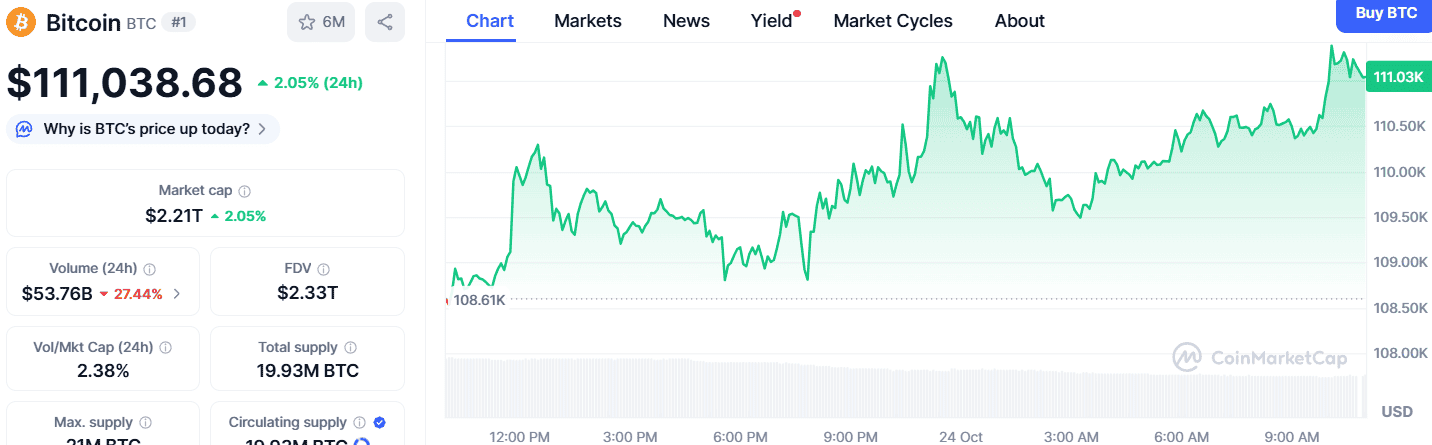Click Market cap info icon
The height and width of the screenshot is (445, 1432).
click(245, 191)
